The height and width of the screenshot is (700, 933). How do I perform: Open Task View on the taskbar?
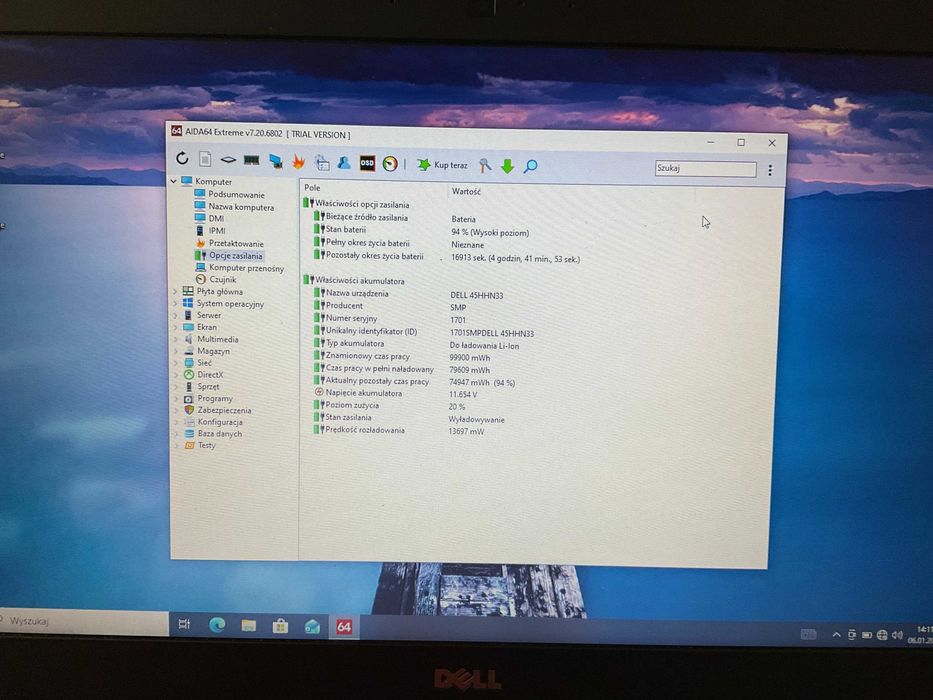pyautogui.click(x=184, y=624)
